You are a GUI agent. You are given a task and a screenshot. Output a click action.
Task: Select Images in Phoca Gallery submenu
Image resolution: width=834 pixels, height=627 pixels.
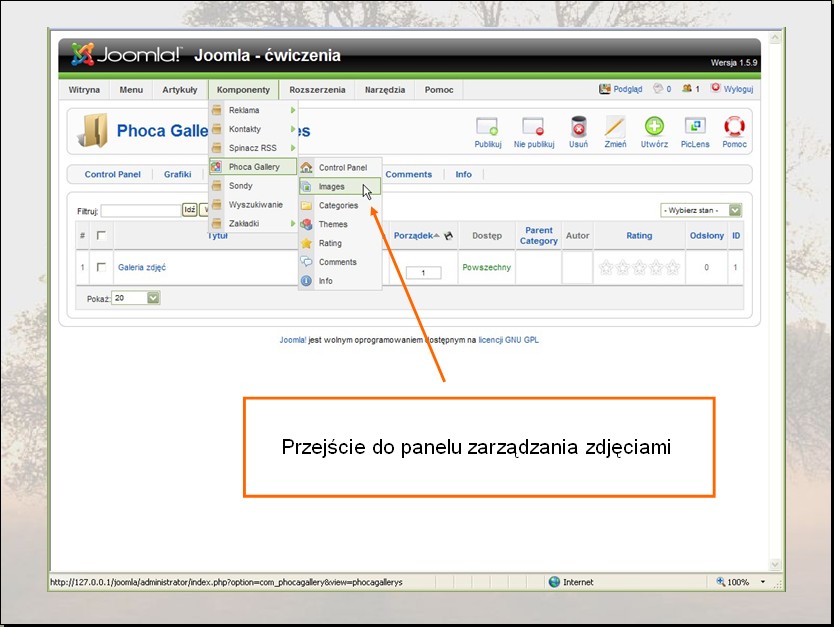tap(331, 187)
